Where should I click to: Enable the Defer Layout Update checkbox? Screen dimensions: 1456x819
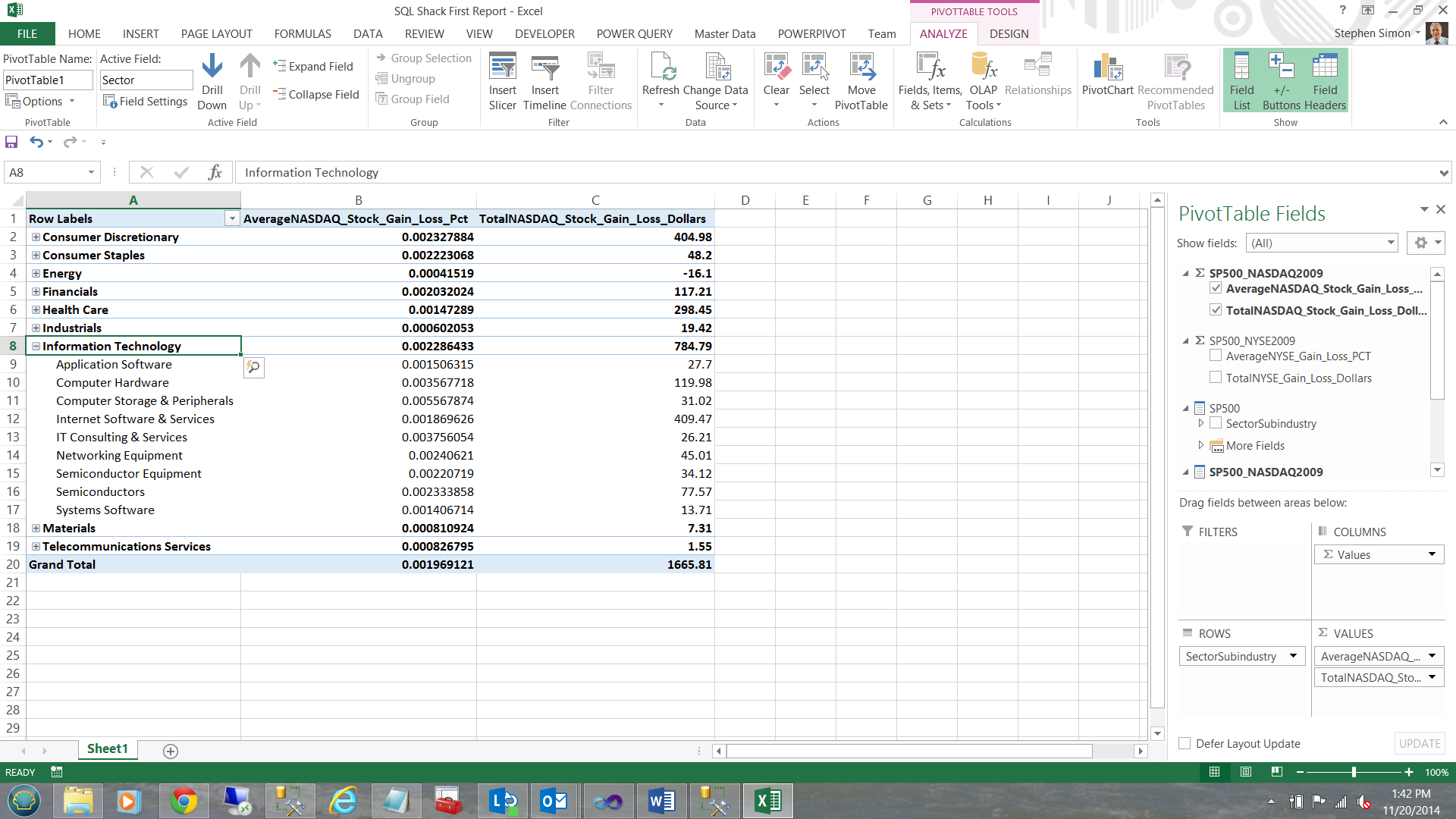(1185, 743)
